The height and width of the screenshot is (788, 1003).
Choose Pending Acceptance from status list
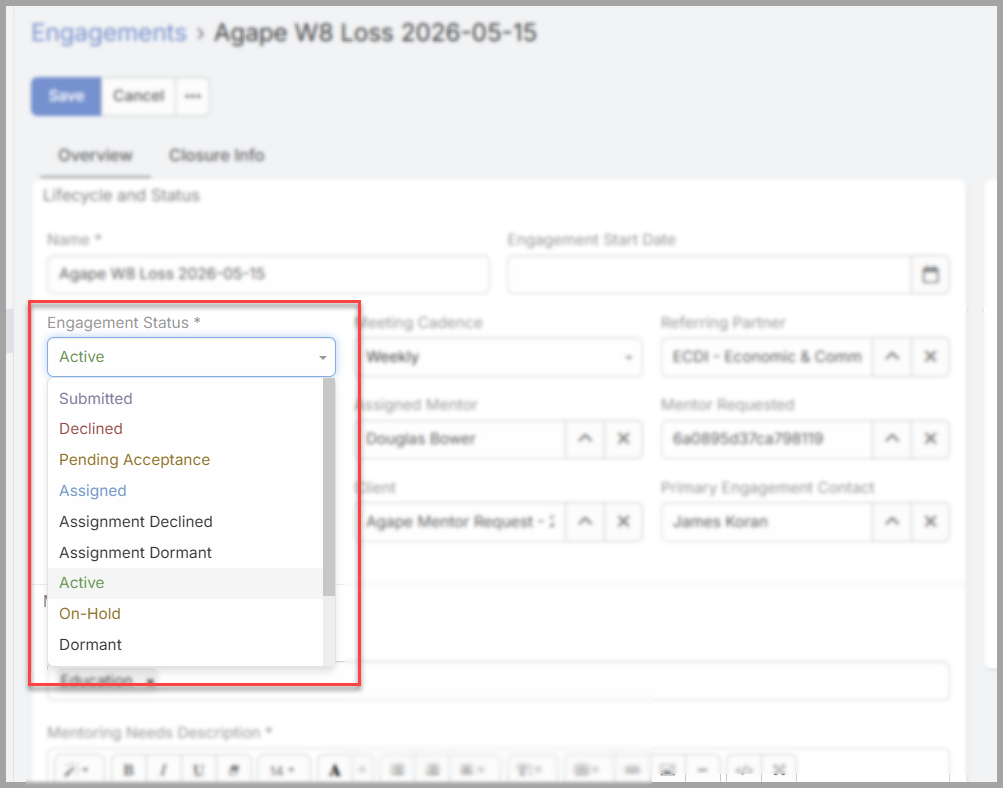(186, 460)
